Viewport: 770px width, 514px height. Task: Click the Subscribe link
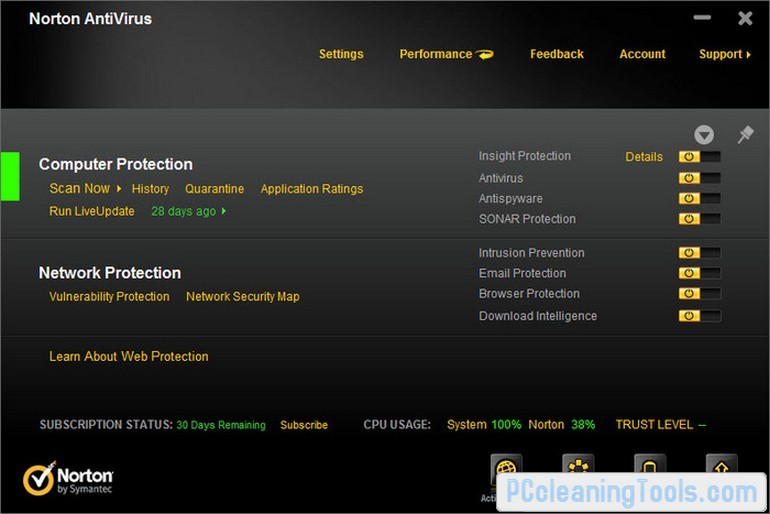click(x=304, y=425)
